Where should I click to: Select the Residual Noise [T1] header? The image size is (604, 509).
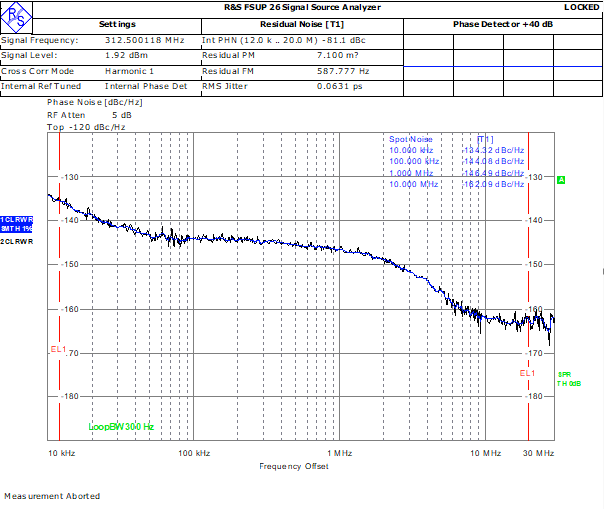point(302,24)
